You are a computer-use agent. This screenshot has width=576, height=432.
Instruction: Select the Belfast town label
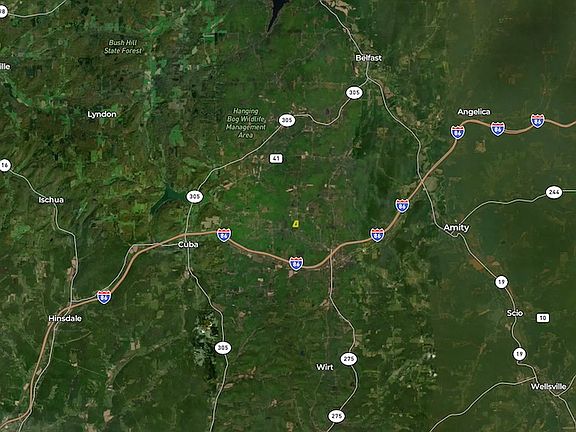click(368, 58)
